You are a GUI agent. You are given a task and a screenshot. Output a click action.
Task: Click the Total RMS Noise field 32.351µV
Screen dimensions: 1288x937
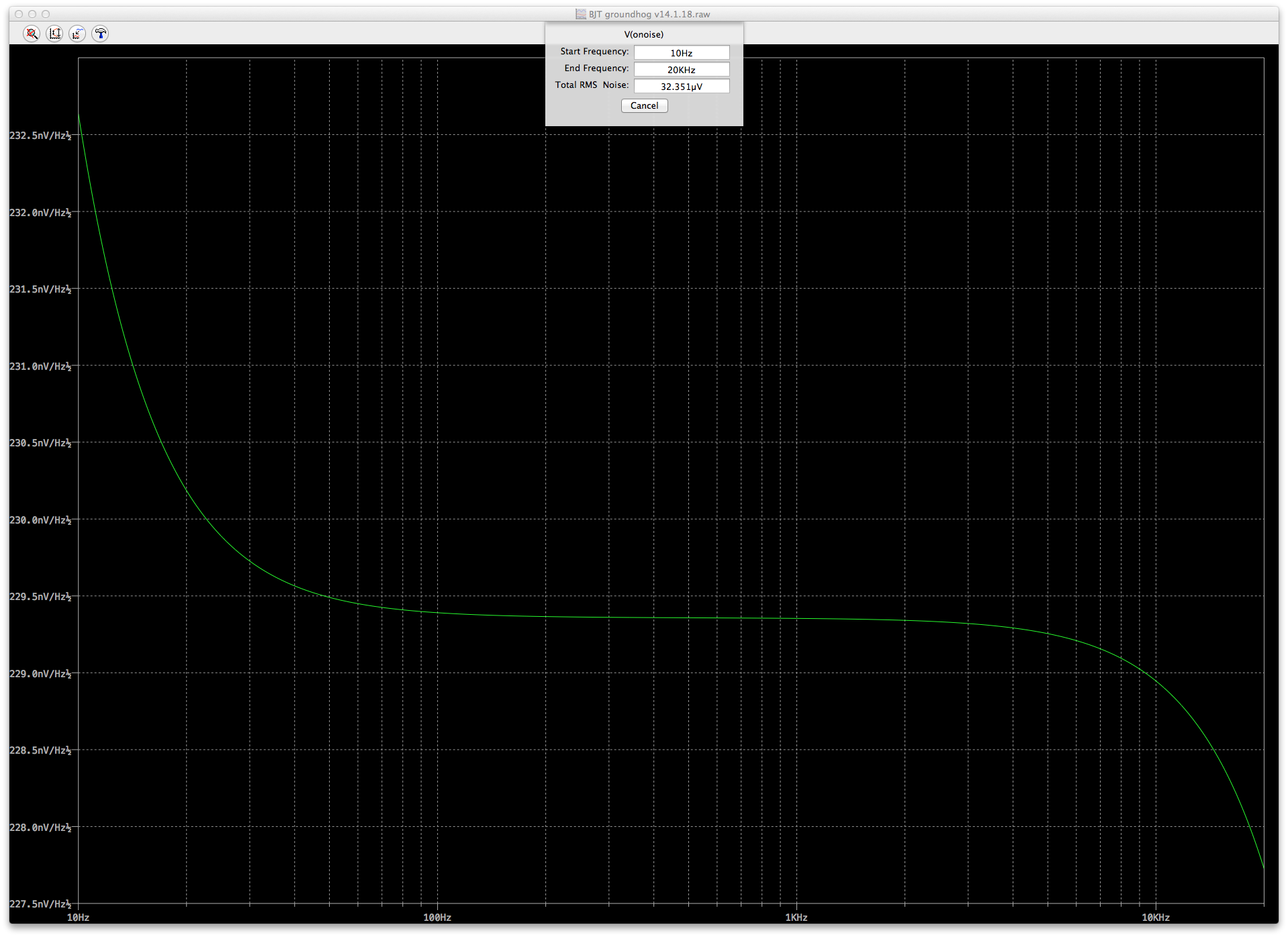tap(682, 87)
